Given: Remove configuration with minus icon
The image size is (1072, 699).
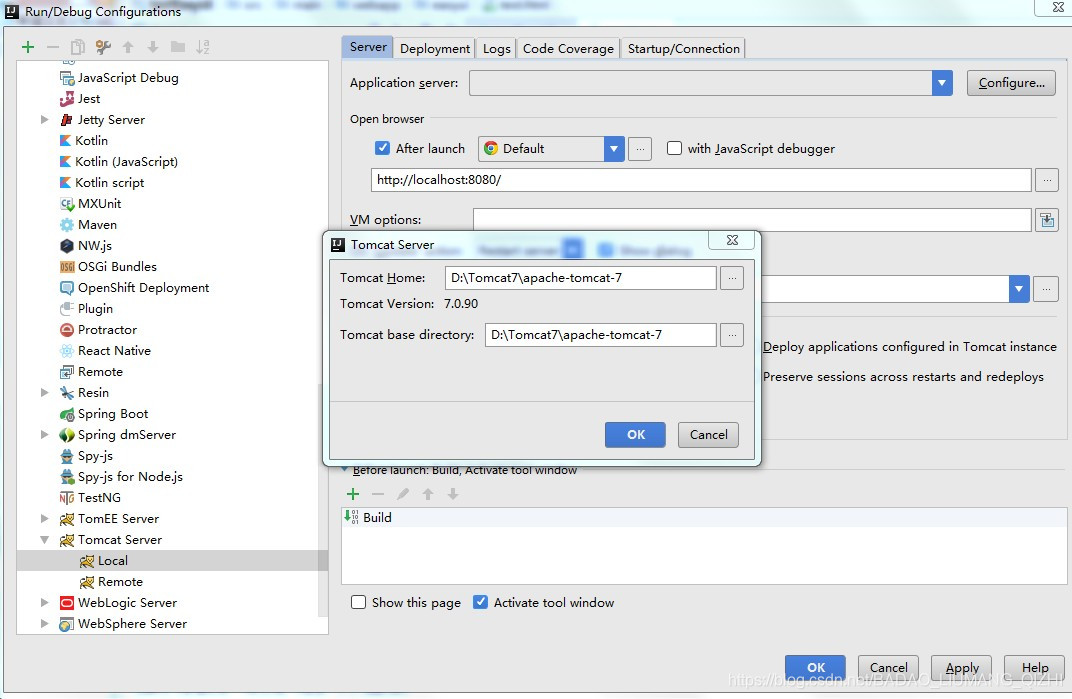Looking at the screenshot, I should (x=53, y=47).
